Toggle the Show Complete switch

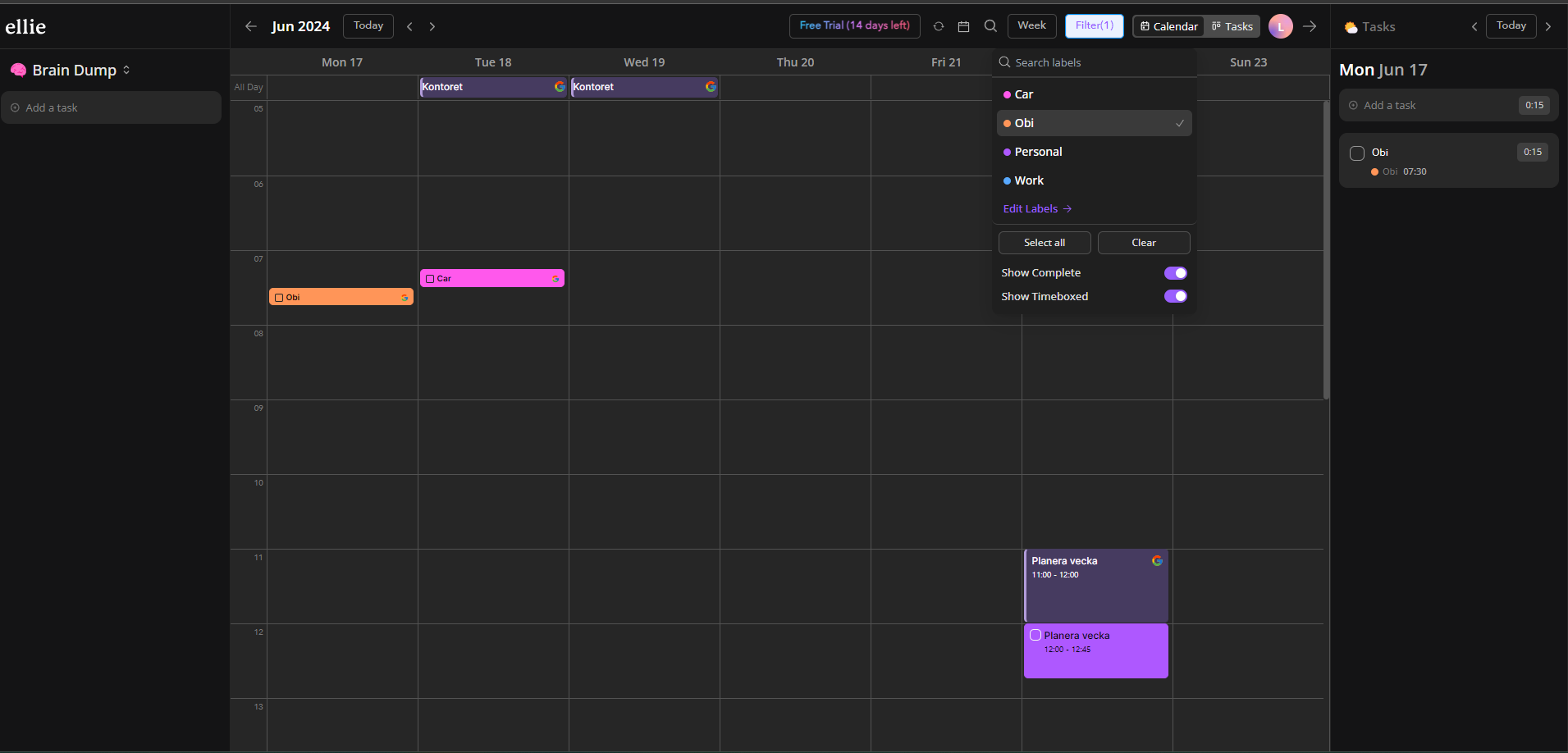click(x=1176, y=273)
